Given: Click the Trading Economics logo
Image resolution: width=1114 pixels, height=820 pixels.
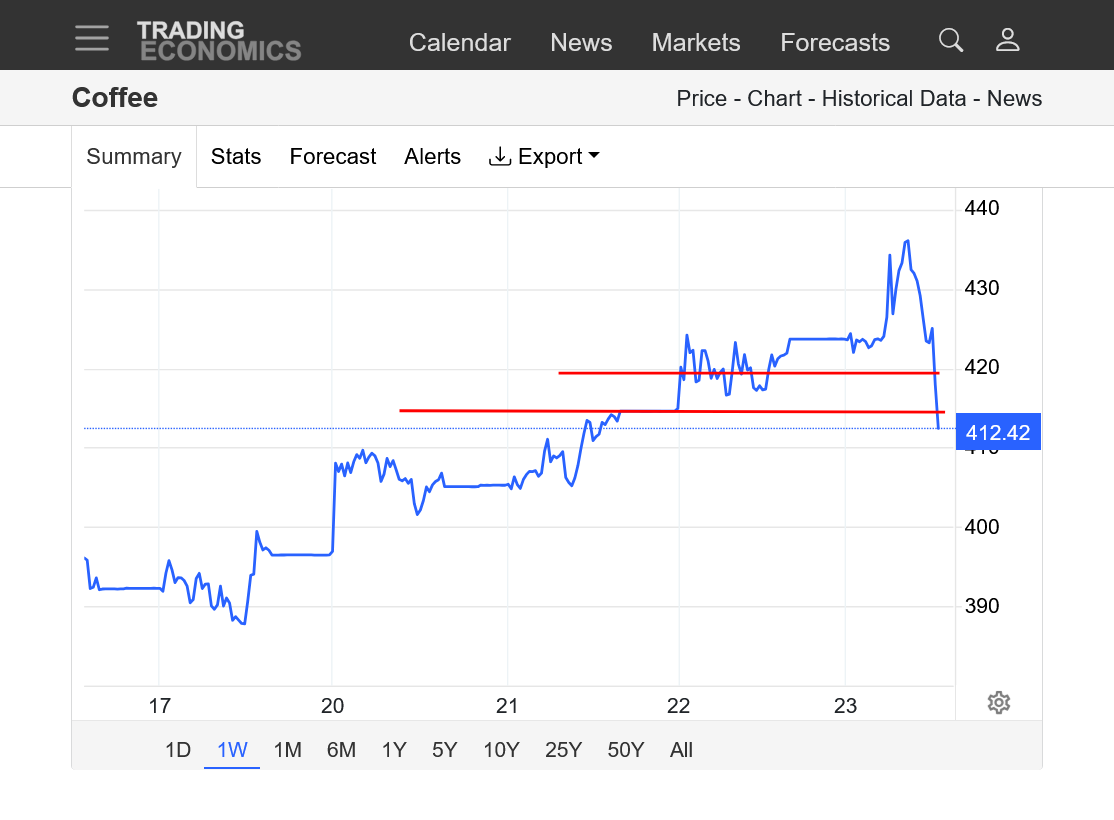Looking at the screenshot, I should 219,41.
